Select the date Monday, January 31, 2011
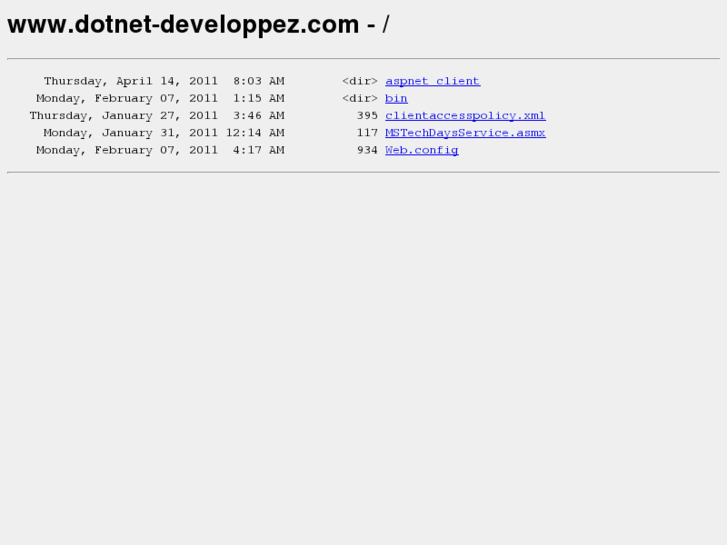This screenshot has width=727, height=545. 131,133
